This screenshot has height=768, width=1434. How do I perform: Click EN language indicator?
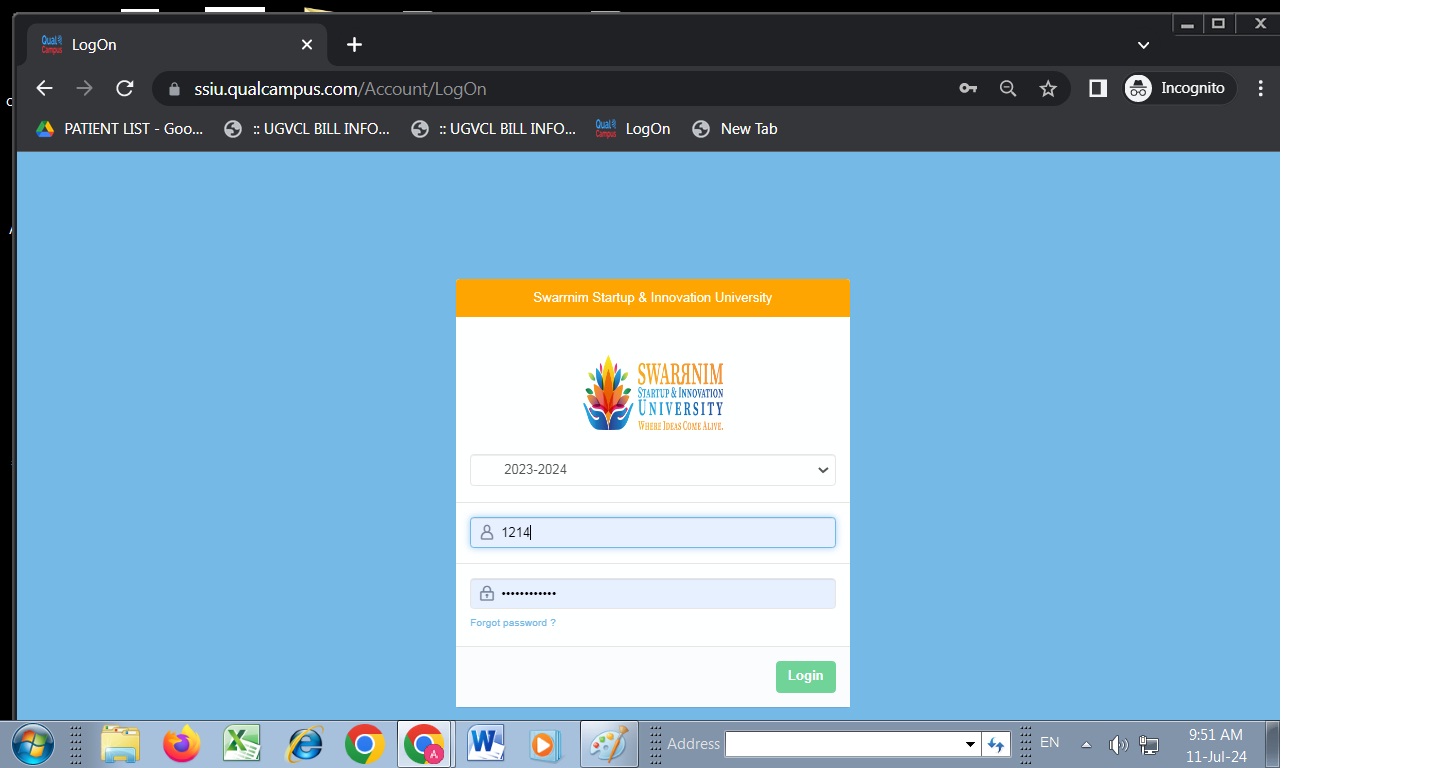(x=1050, y=743)
